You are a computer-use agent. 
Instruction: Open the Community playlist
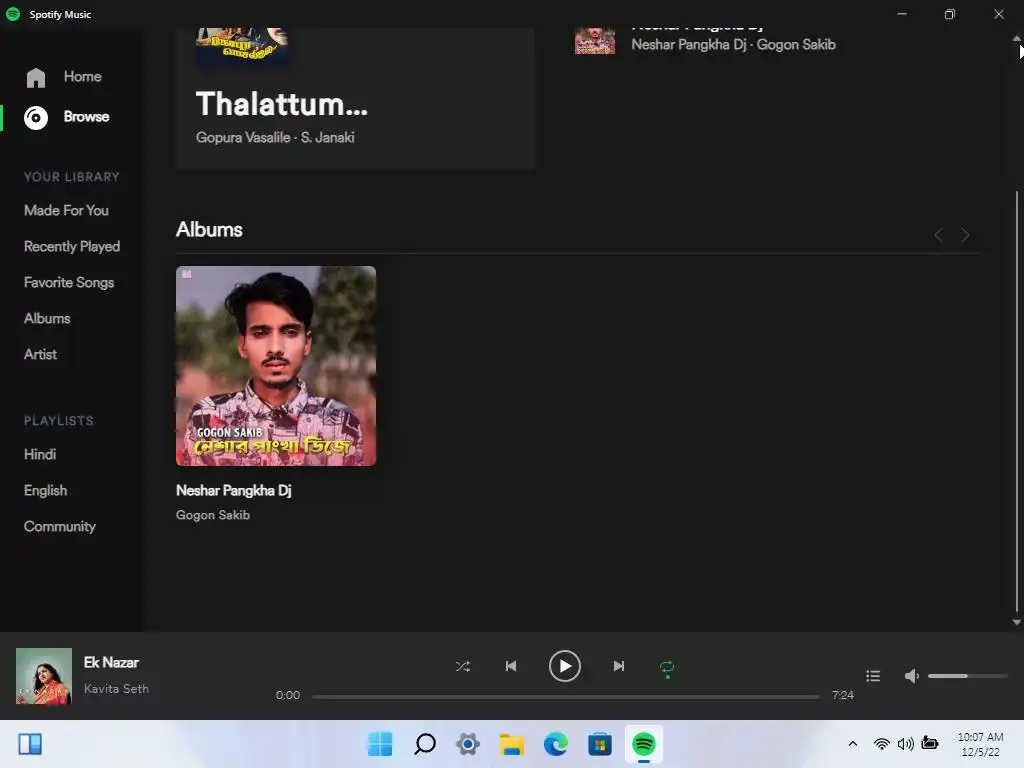[59, 526]
